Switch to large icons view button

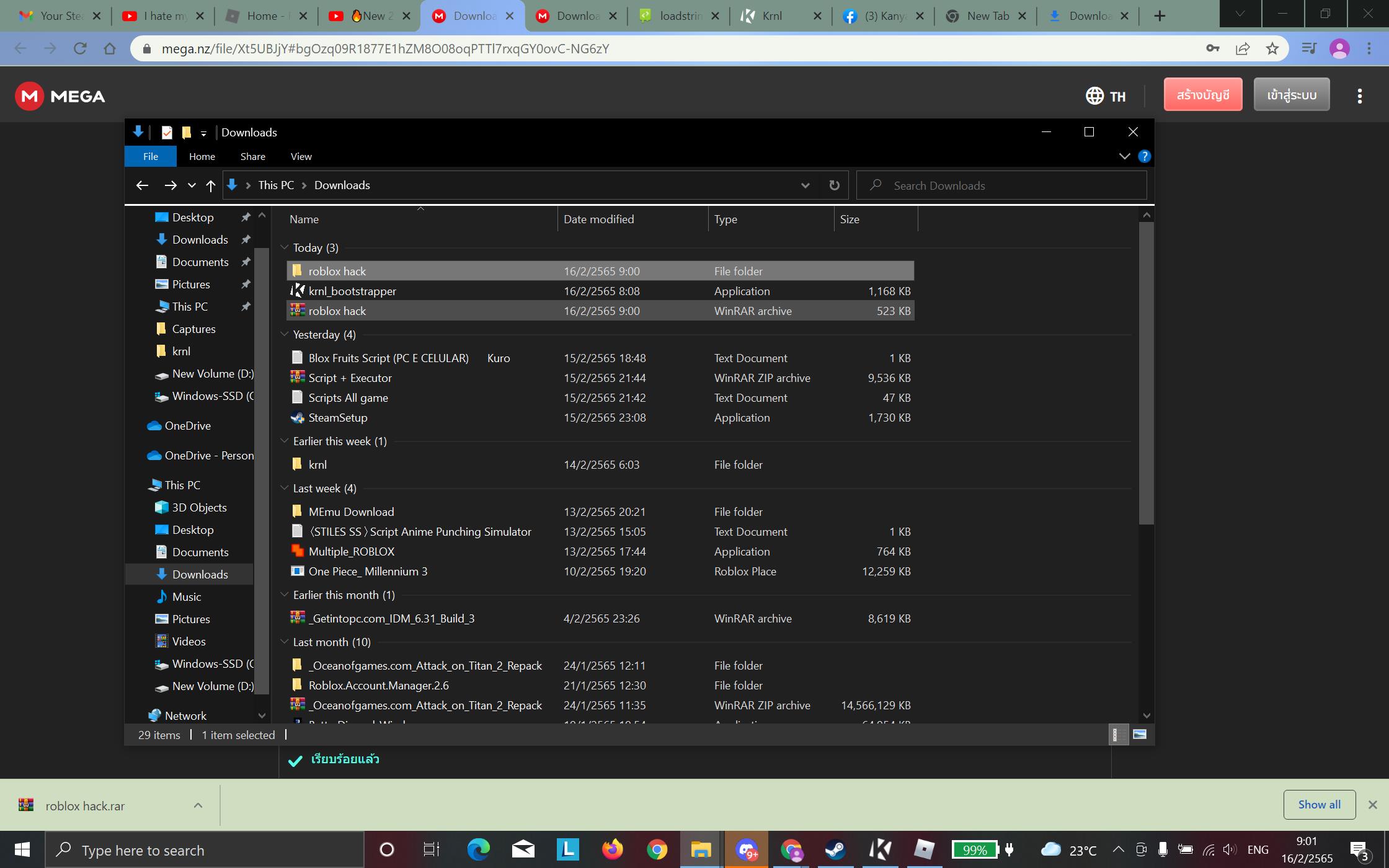coord(1139,735)
